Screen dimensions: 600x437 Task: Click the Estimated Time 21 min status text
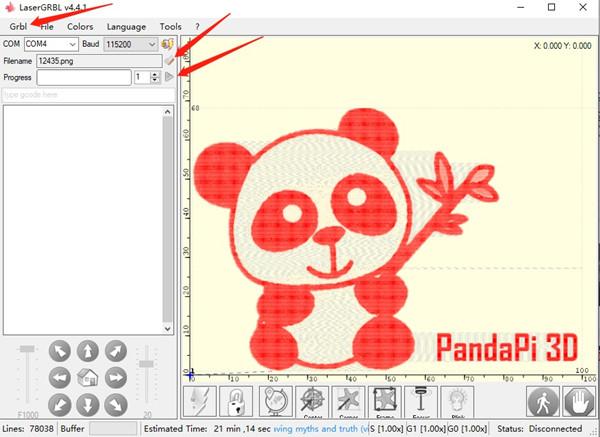(207, 429)
